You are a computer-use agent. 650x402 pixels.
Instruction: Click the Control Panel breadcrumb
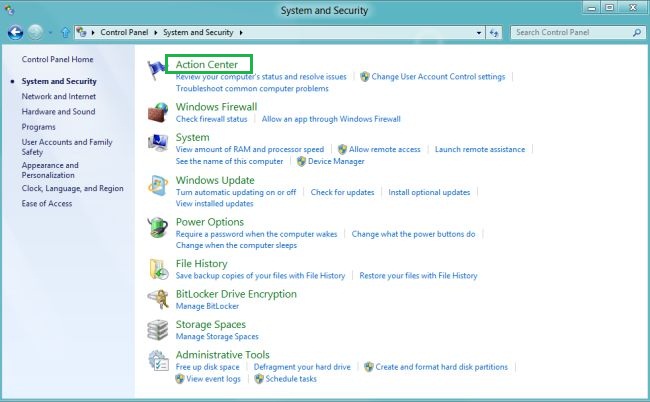124,32
